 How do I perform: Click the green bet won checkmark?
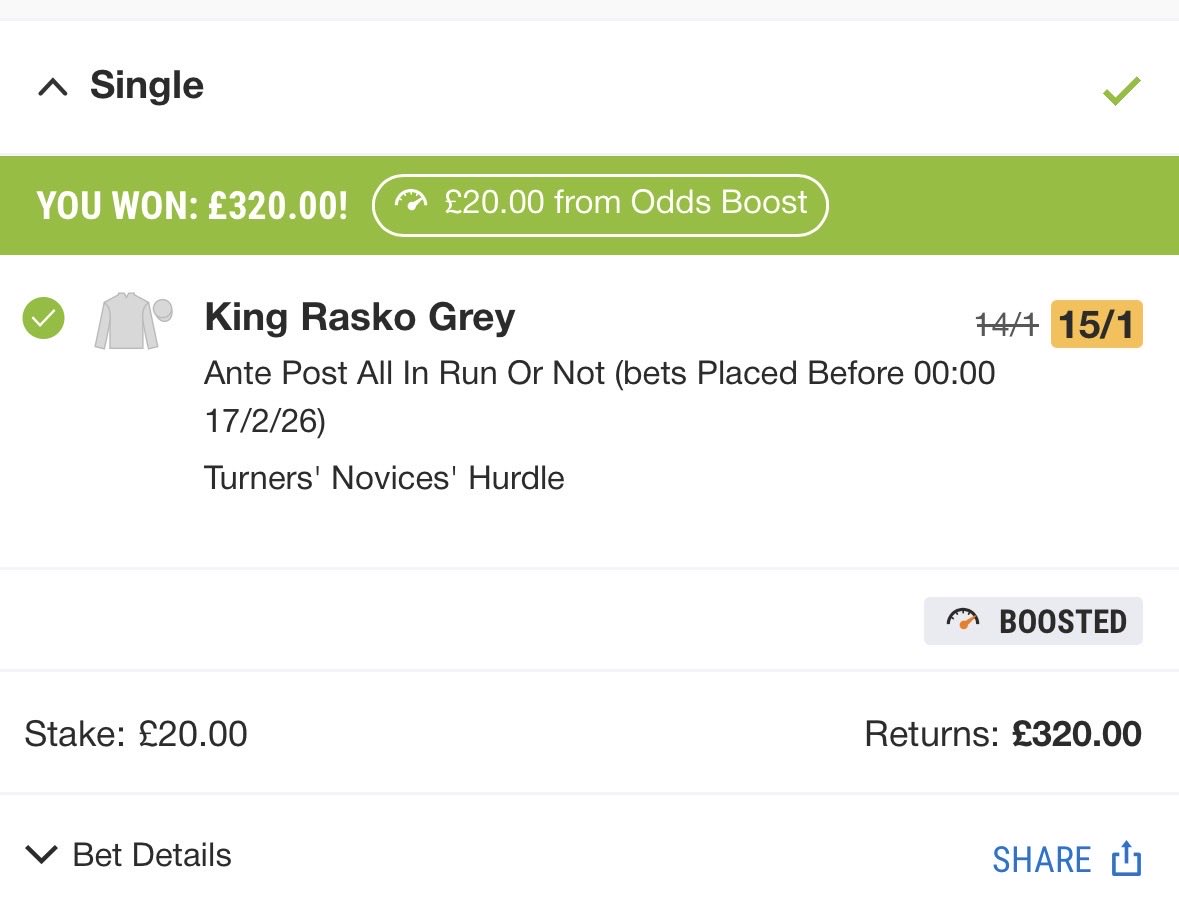[1121, 92]
